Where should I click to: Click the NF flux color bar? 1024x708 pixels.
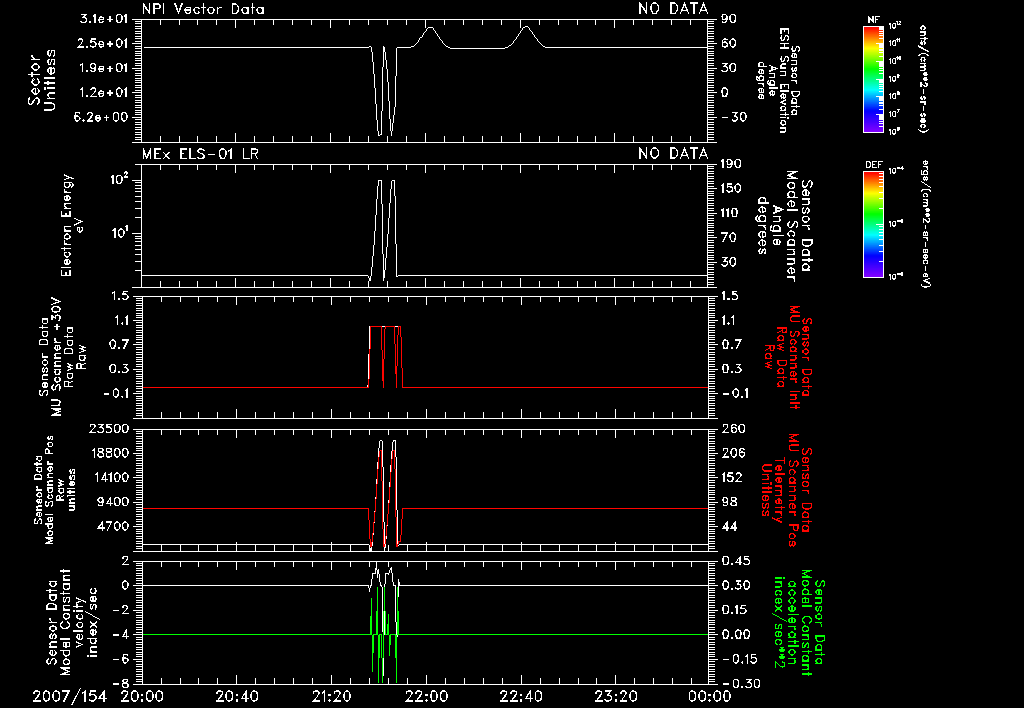pyautogui.click(x=873, y=78)
